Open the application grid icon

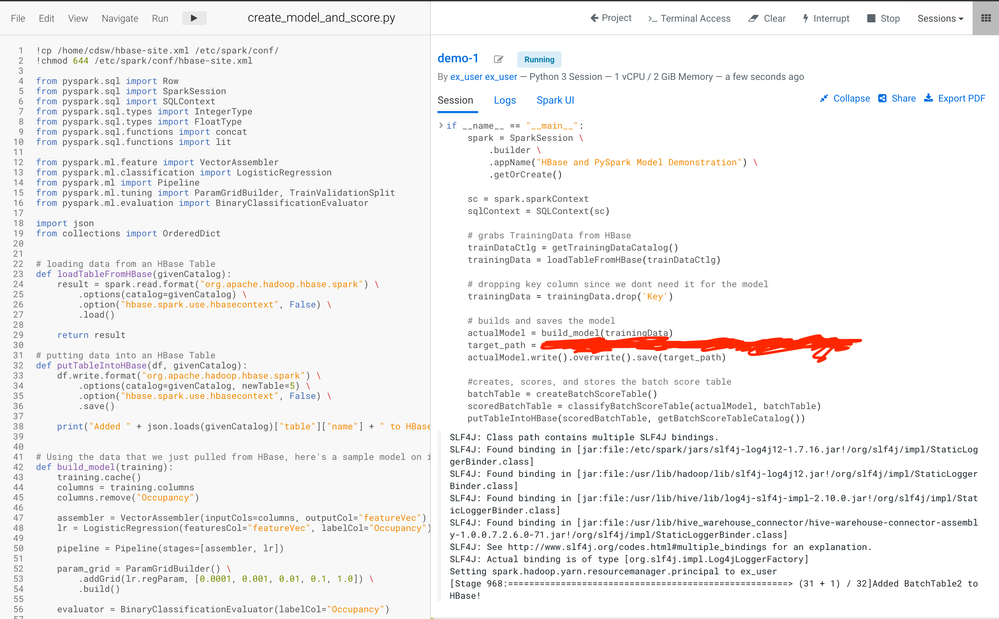tap(986, 18)
